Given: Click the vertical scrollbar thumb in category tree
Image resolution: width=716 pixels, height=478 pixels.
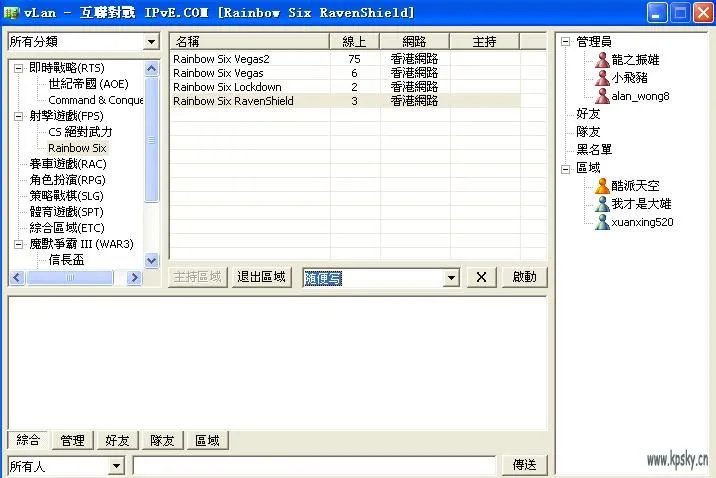Looking at the screenshot, I should pyautogui.click(x=151, y=139).
